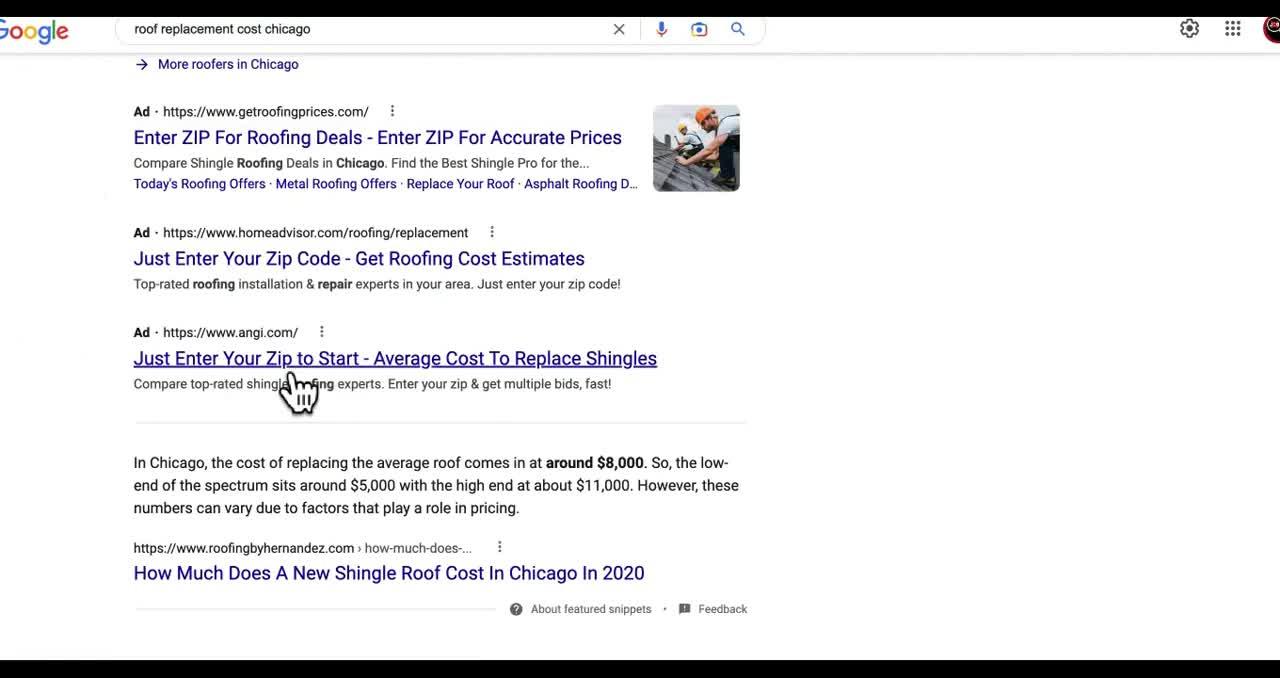Click the About featured snippets help icon

[x=516, y=609]
